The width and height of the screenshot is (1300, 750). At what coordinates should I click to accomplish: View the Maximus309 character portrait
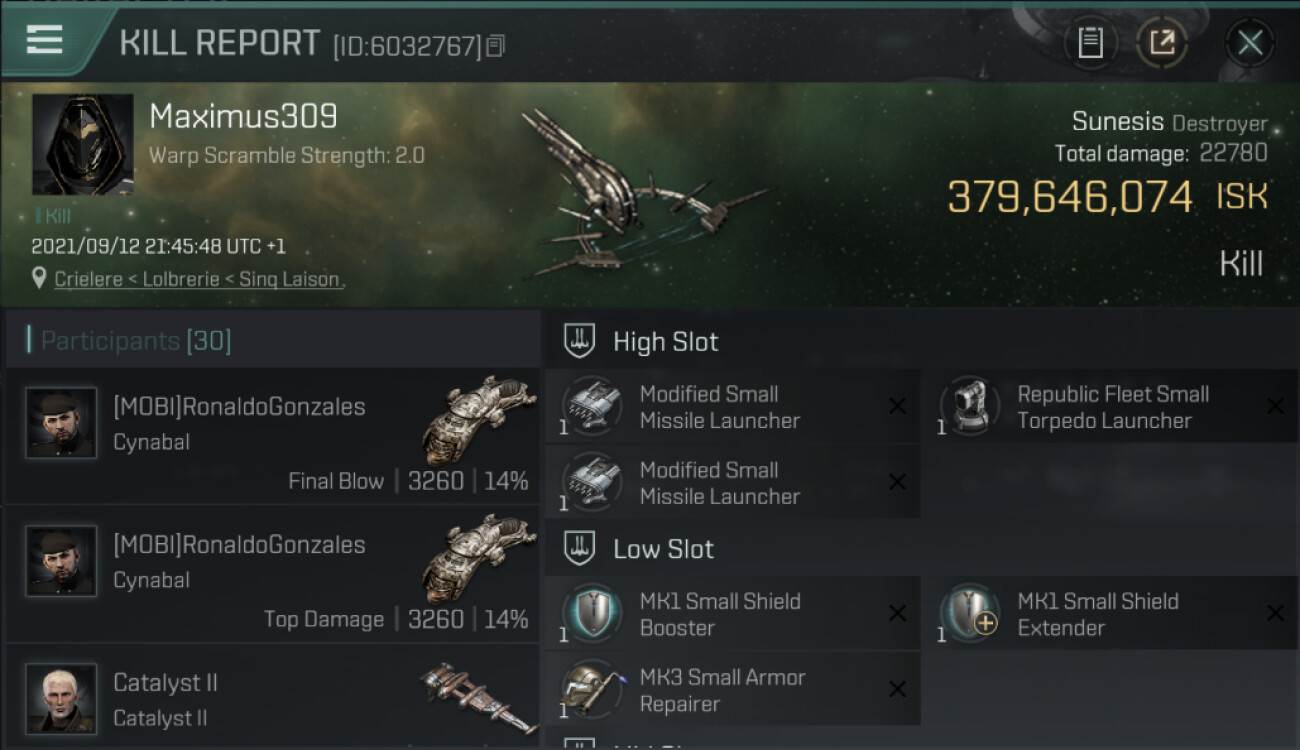(83, 145)
